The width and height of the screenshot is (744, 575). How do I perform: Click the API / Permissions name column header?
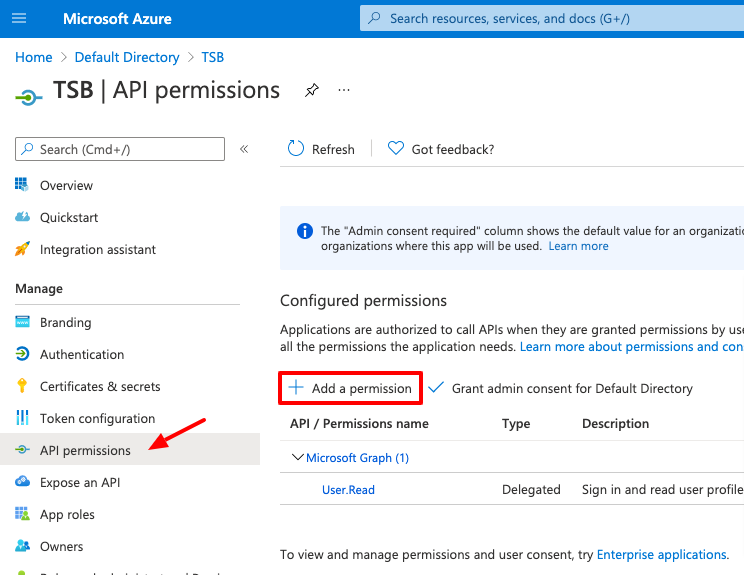click(359, 423)
